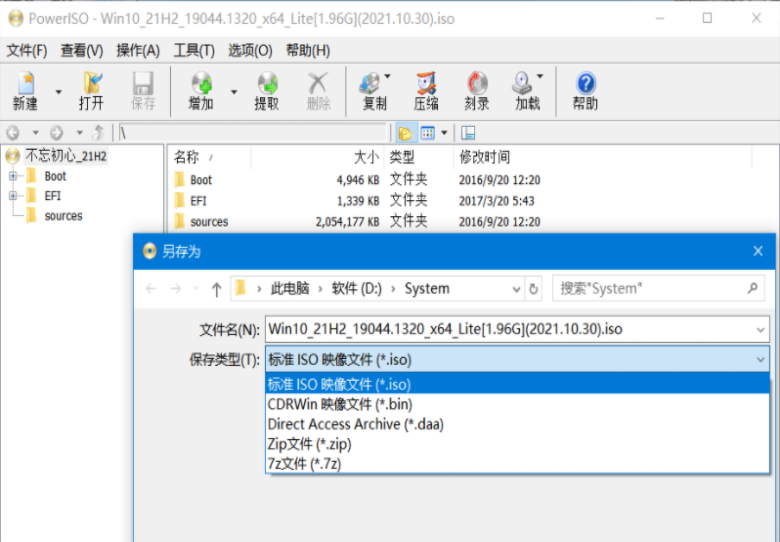Click 此电脑 in the breadcrumb path
The width and height of the screenshot is (780, 542).
290,288
